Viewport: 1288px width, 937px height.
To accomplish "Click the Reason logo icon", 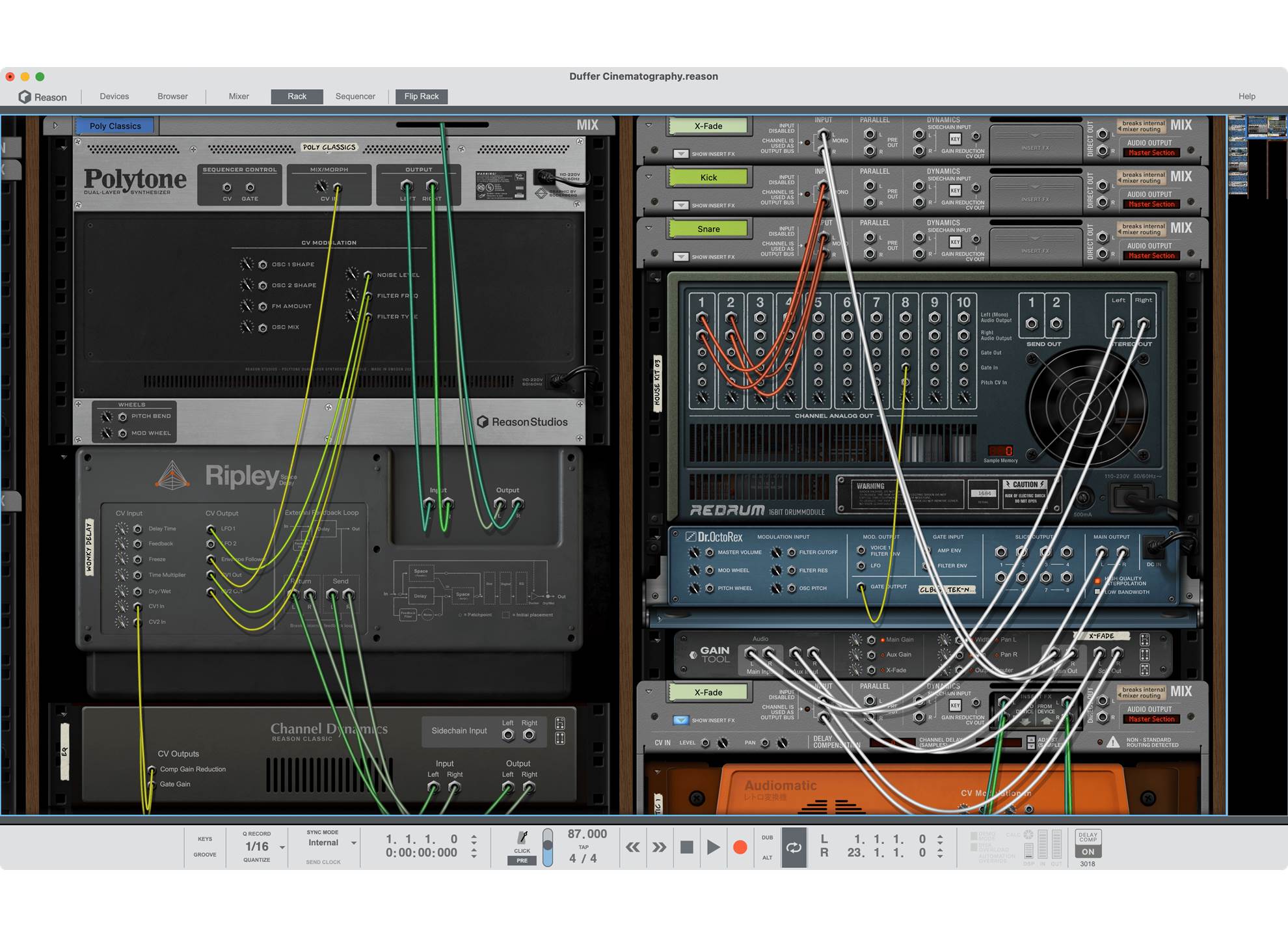I will [x=25, y=97].
